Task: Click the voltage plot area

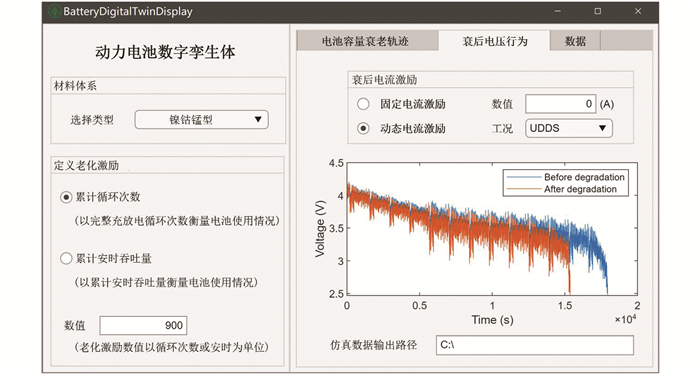Action: tap(492, 229)
